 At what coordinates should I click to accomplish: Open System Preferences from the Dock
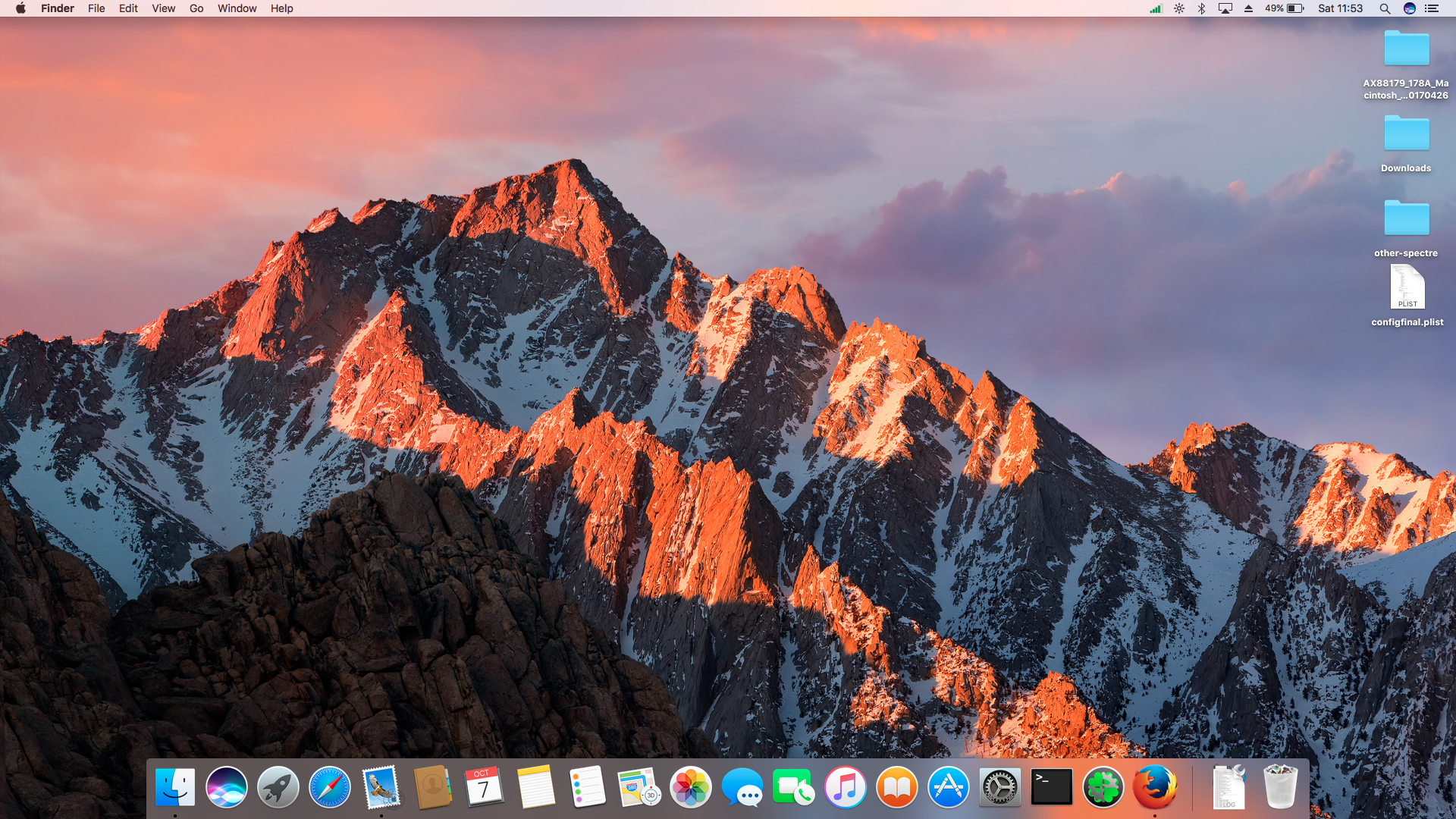999,787
